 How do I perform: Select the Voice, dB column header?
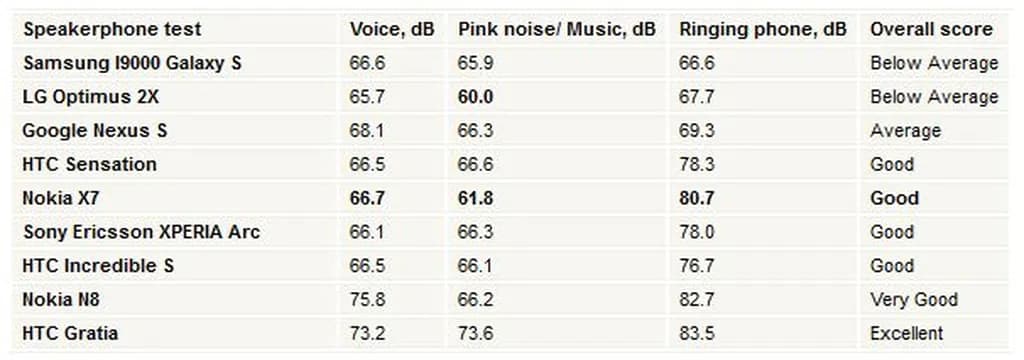[392, 29]
